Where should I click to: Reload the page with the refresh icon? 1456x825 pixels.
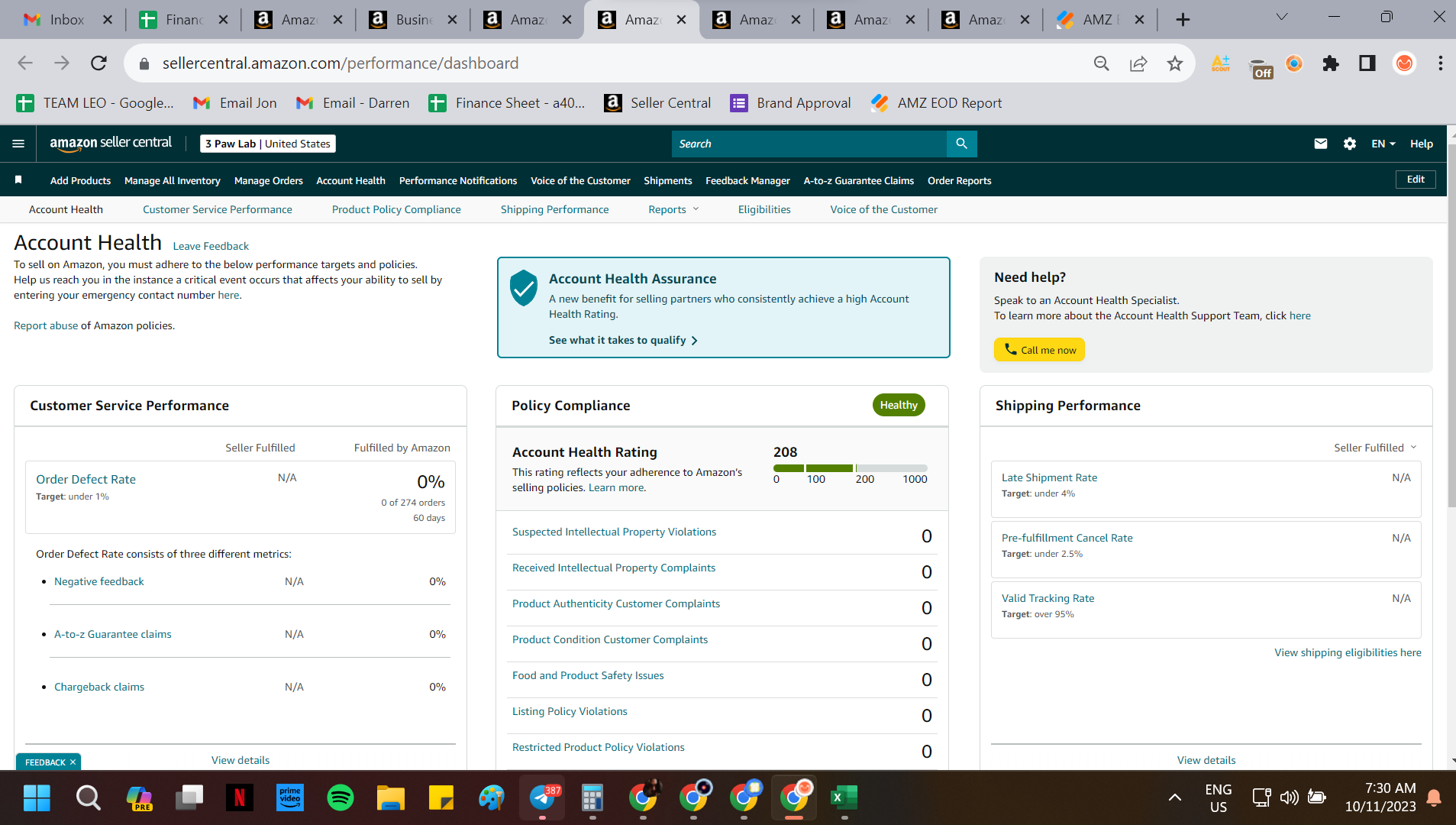pyautogui.click(x=98, y=63)
